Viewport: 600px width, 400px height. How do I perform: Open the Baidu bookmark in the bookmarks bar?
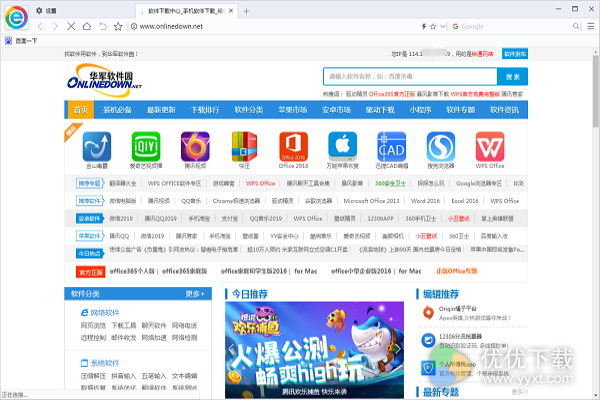pyautogui.click(x=21, y=41)
